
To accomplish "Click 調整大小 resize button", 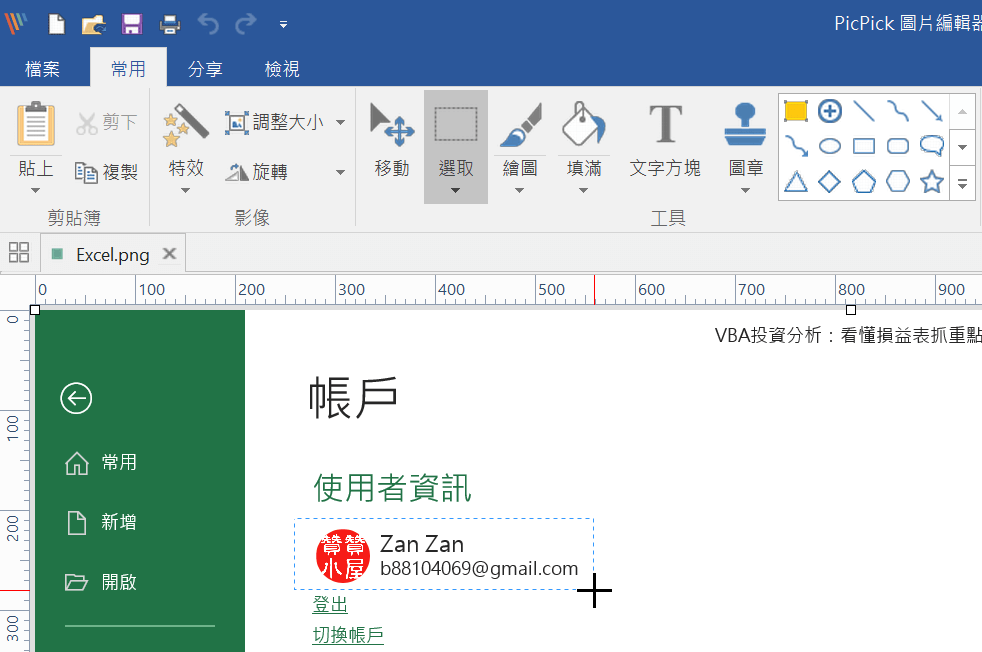I will pyautogui.click(x=274, y=122).
